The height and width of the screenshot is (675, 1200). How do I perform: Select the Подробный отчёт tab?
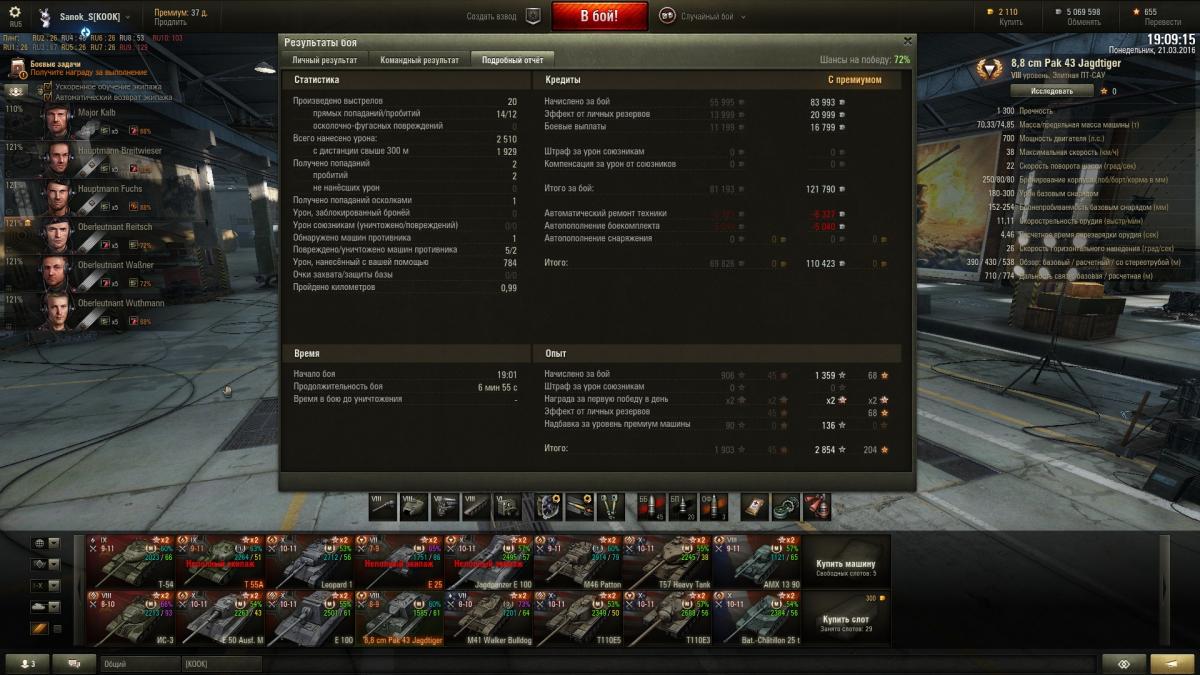click(x=512, y=60)
